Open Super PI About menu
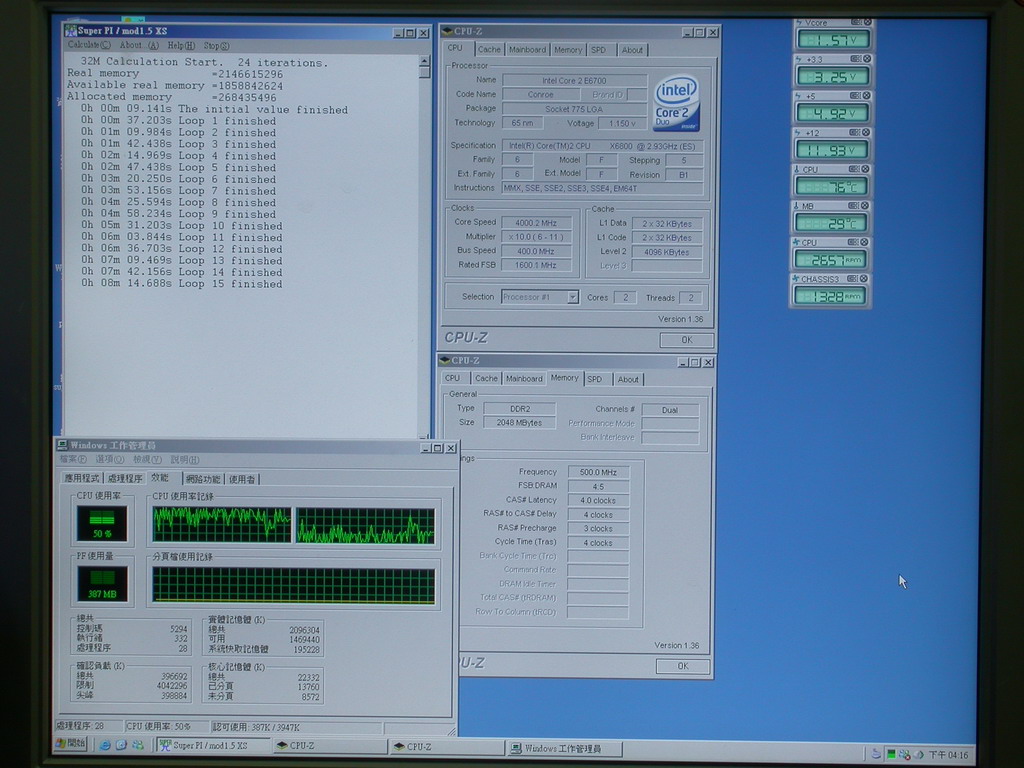 click(139, 45)
